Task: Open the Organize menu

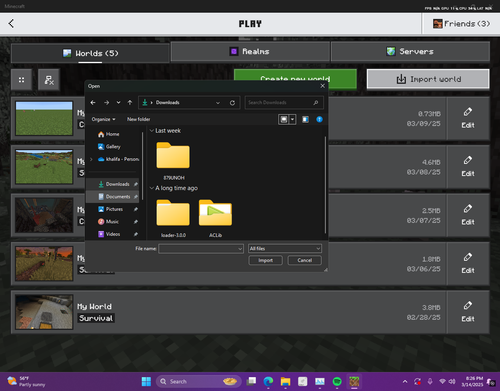Action: coord(103,119)
